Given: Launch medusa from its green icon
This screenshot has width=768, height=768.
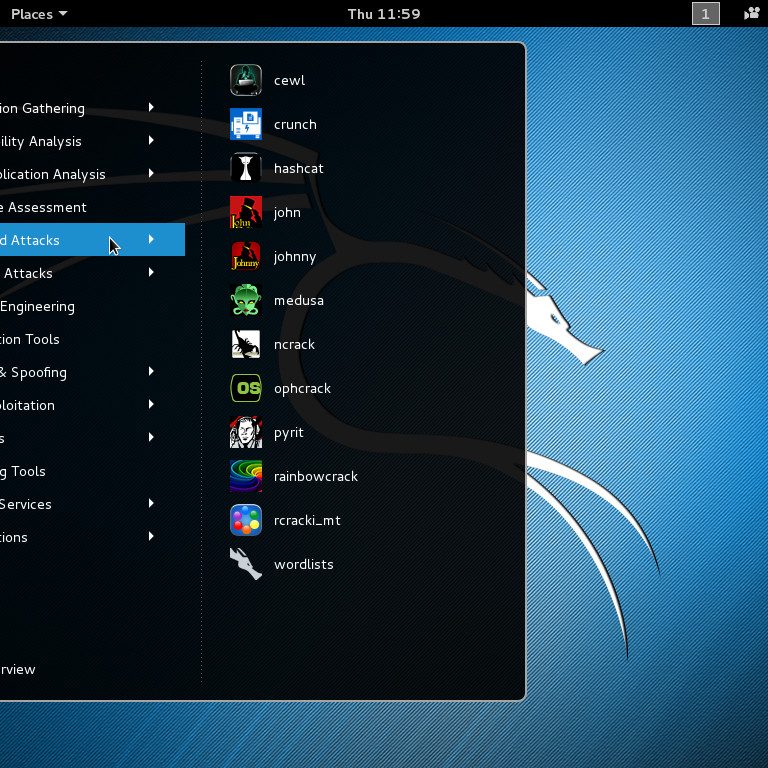Looking at the screenshot, I should click(246, 300).
